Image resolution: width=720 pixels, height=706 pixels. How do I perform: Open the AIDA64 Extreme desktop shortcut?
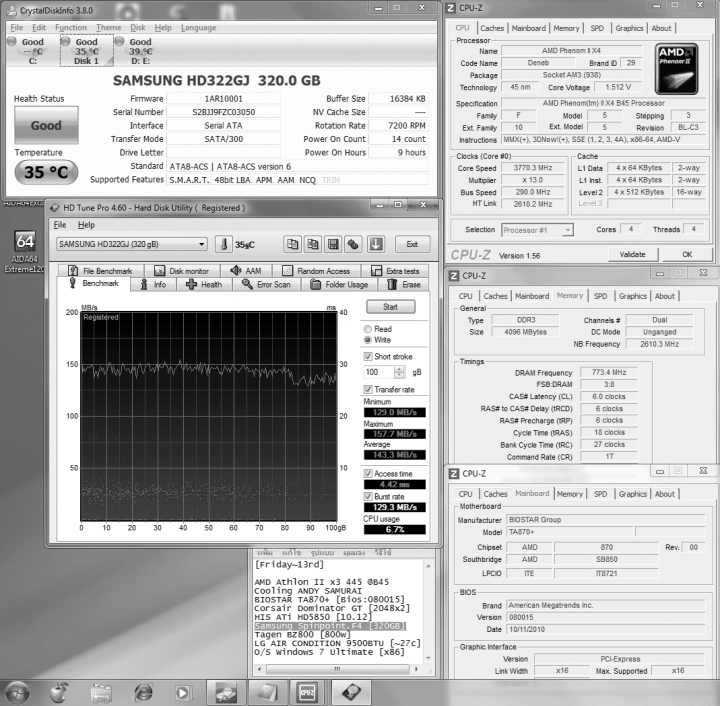click(25, 252)
